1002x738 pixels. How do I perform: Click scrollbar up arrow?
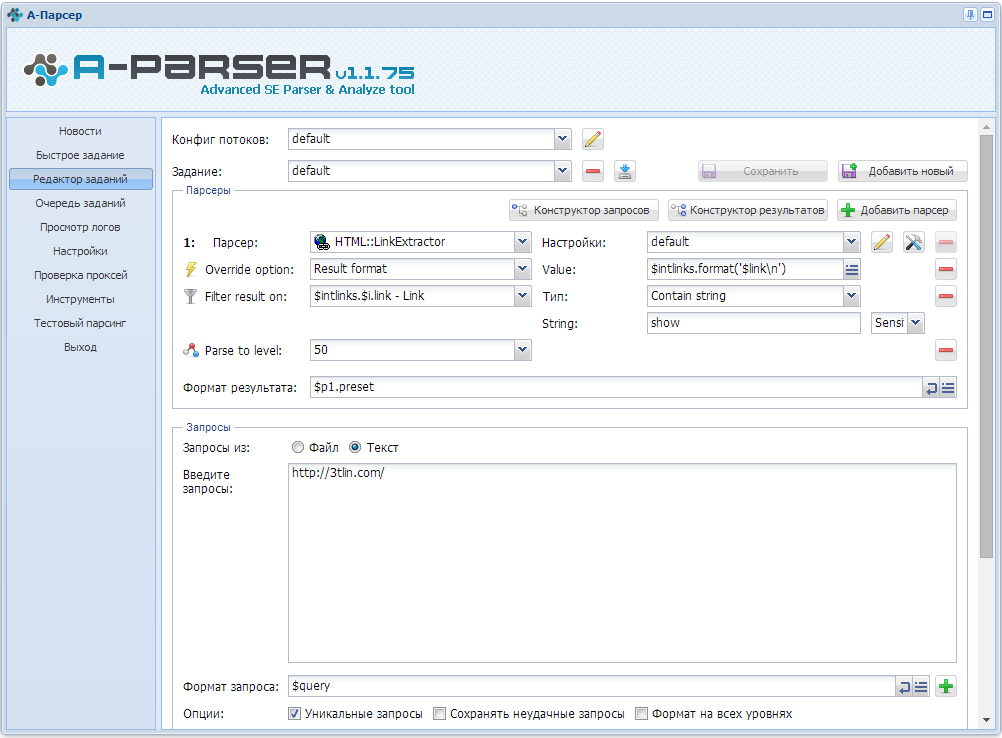(x=986, y=127)
